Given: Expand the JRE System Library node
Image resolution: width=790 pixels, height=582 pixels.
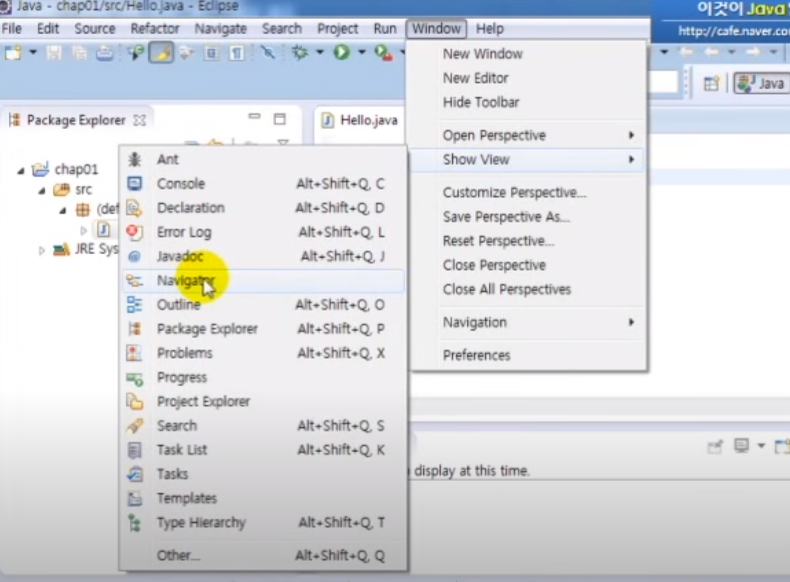Looking at the screenshot, I should 42,250.
